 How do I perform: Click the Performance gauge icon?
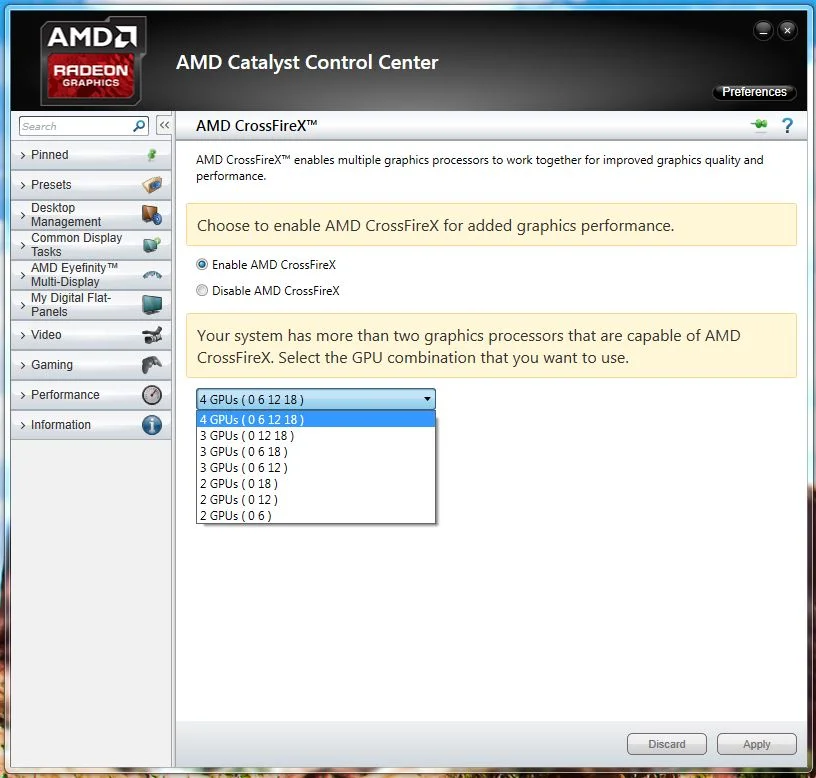click(x=152, y=395)
